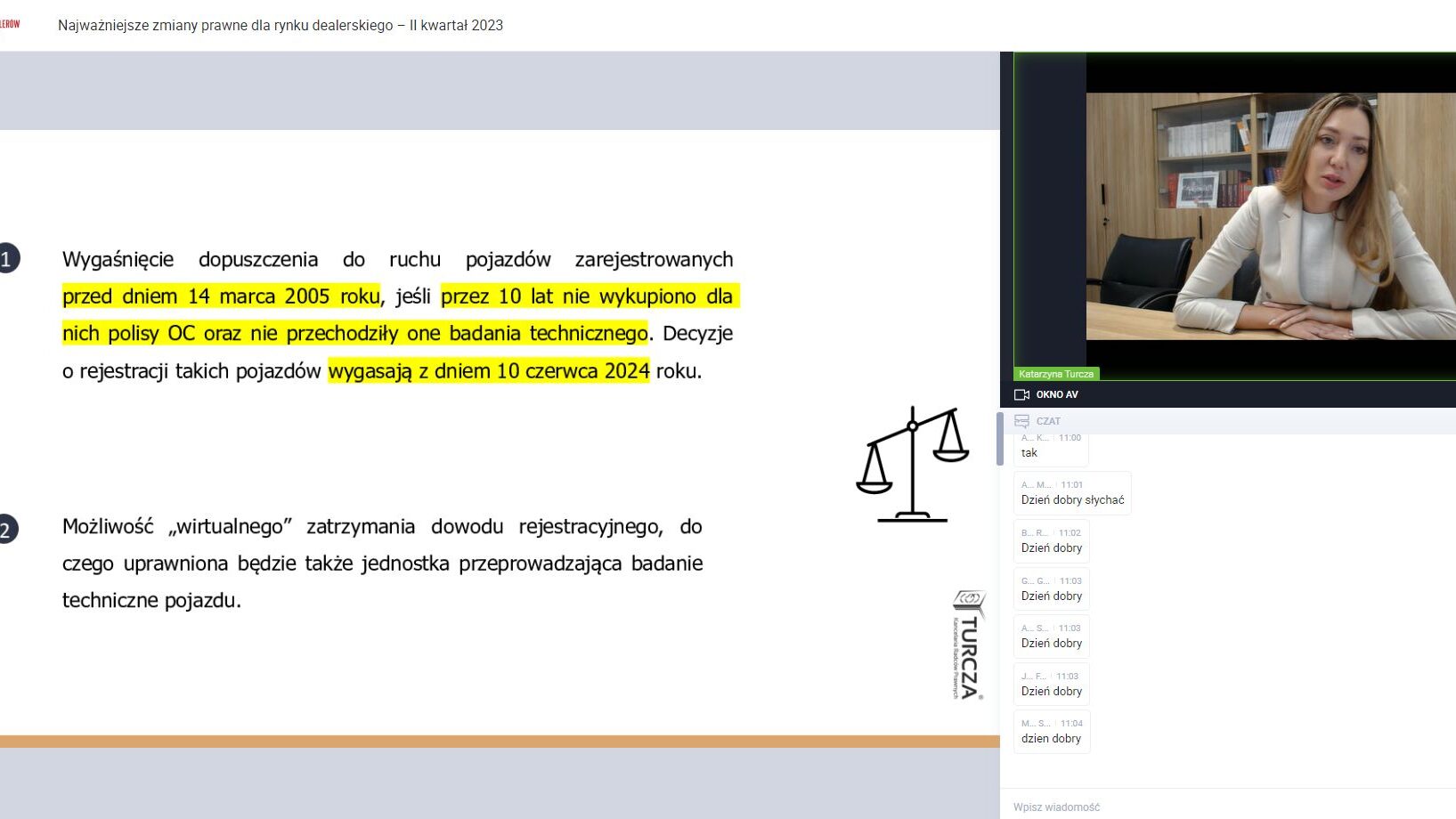1456x819 pixels.
Task: Click the CZAT chat bubble icon
Action: (1021, 421)
